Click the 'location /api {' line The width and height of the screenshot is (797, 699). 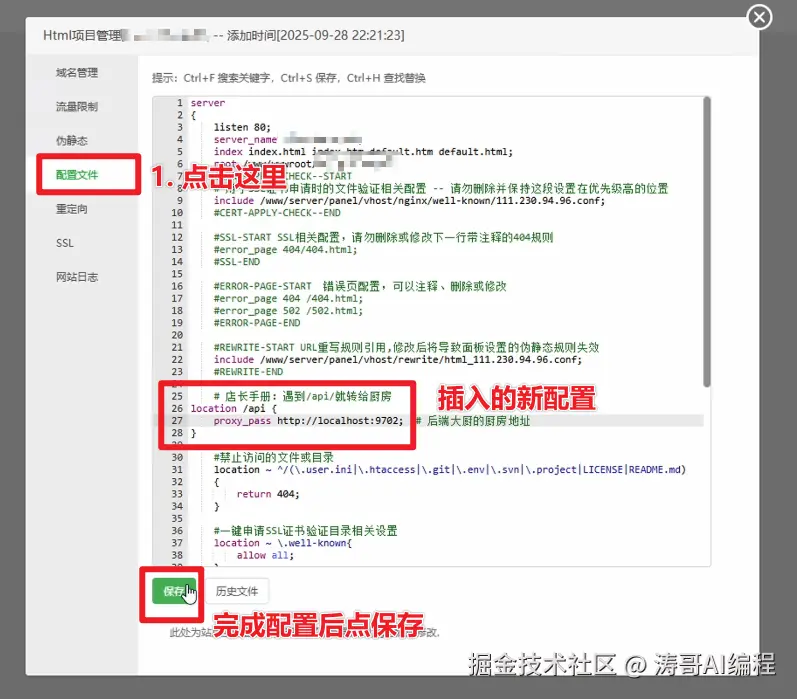[234, 408]
